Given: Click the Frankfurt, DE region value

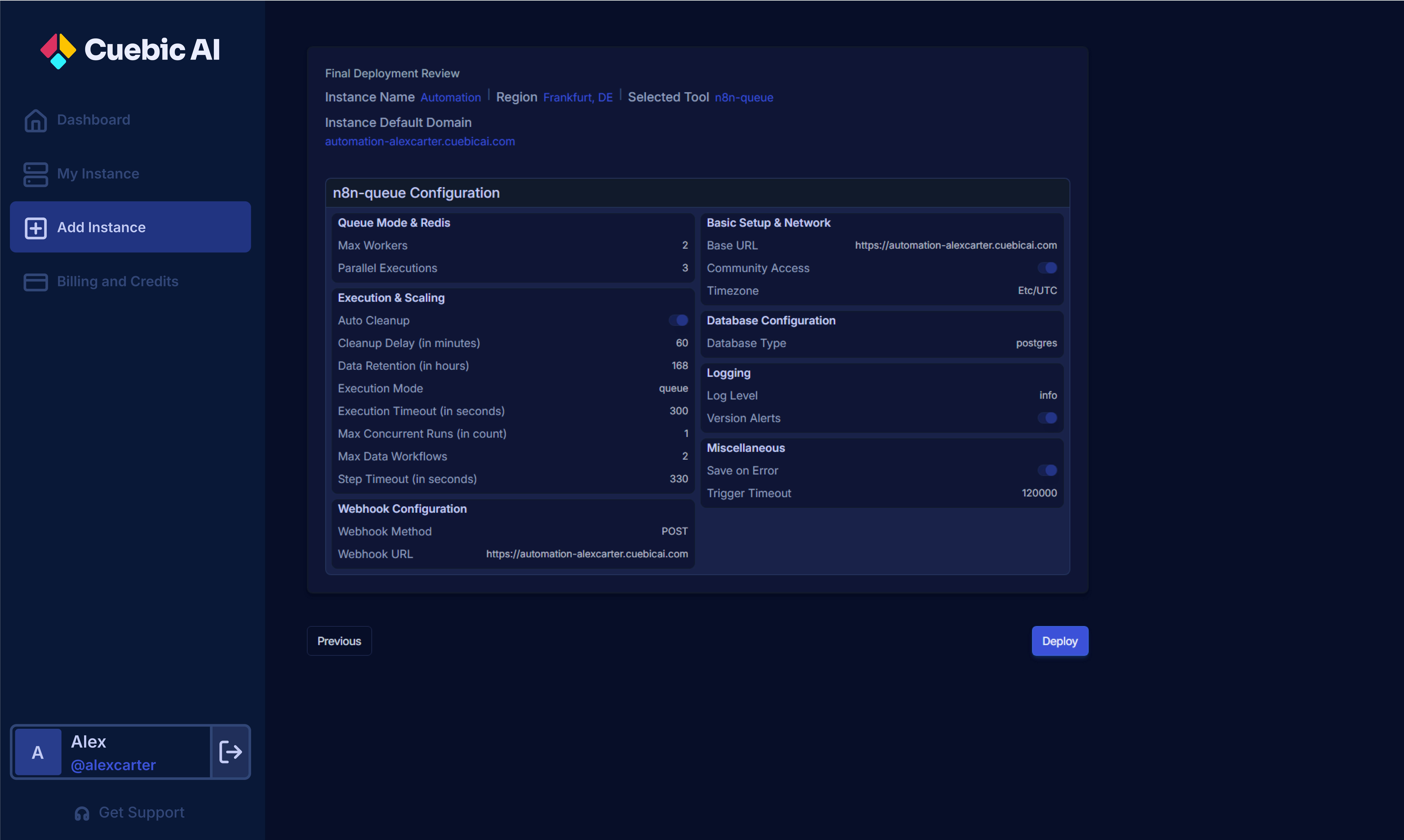Looking at the screenshot, I should click(x=578, y=97).
